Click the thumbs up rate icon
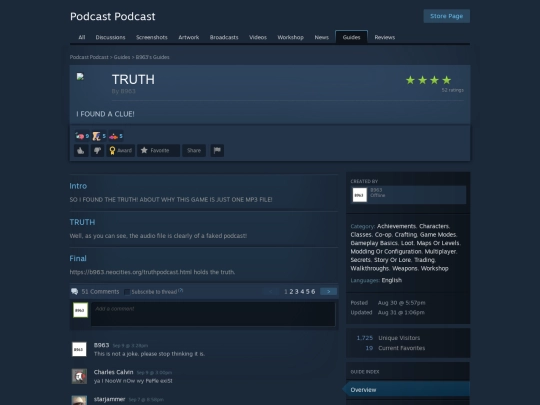The height and width of the screenshot is (405, 540). [x=81, y=150]
